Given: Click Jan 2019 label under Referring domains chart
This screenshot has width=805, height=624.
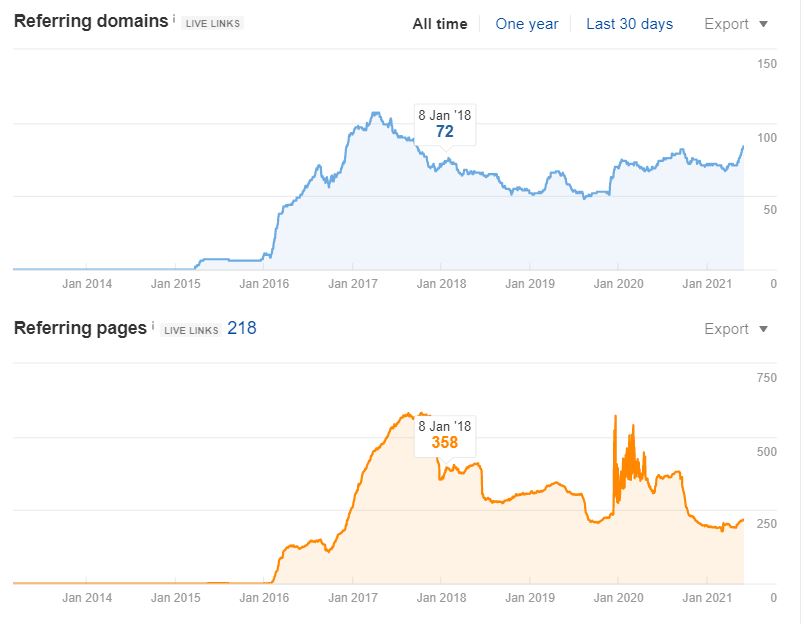Looking at the screenshot, I should point(530,283).
